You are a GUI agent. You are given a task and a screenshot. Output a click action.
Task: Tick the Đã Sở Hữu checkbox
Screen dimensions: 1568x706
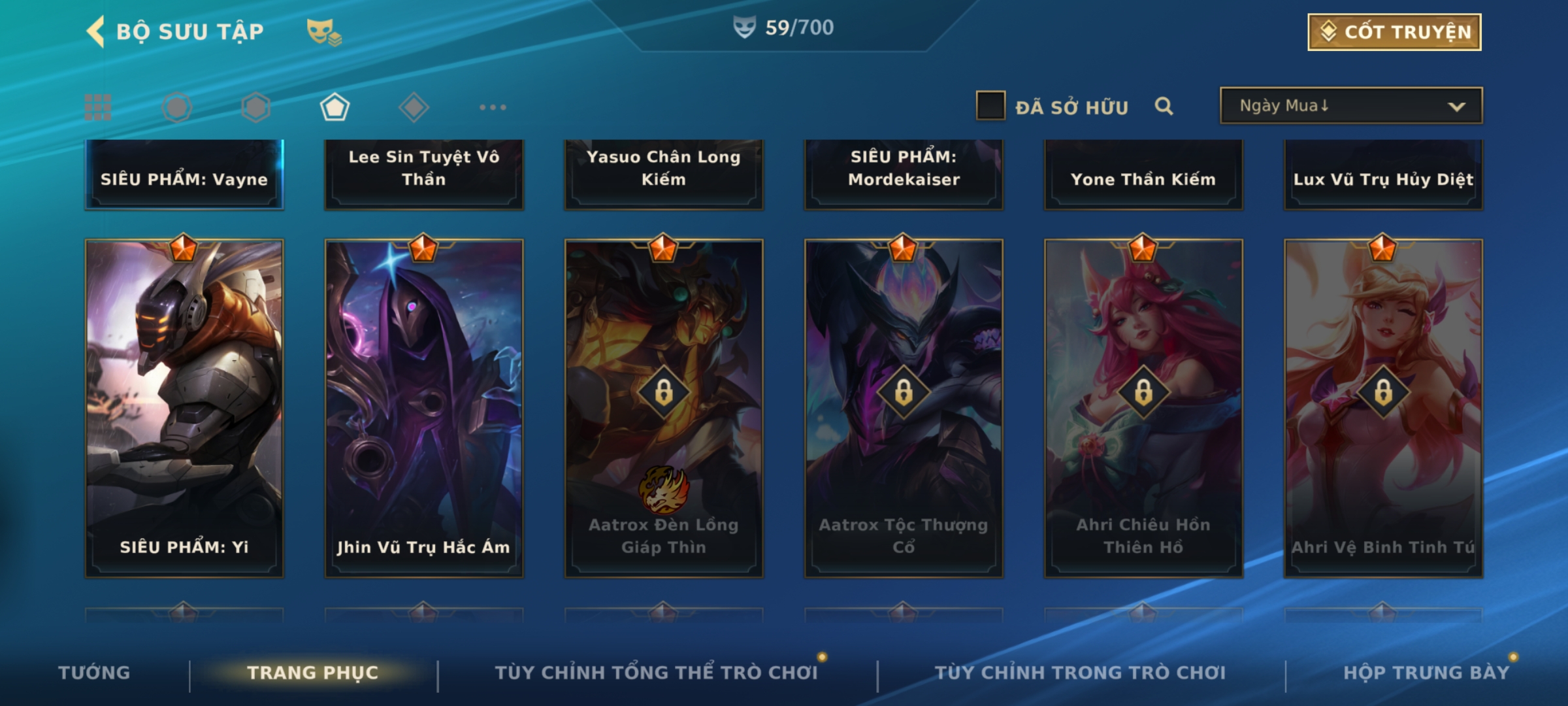point(990,106)
